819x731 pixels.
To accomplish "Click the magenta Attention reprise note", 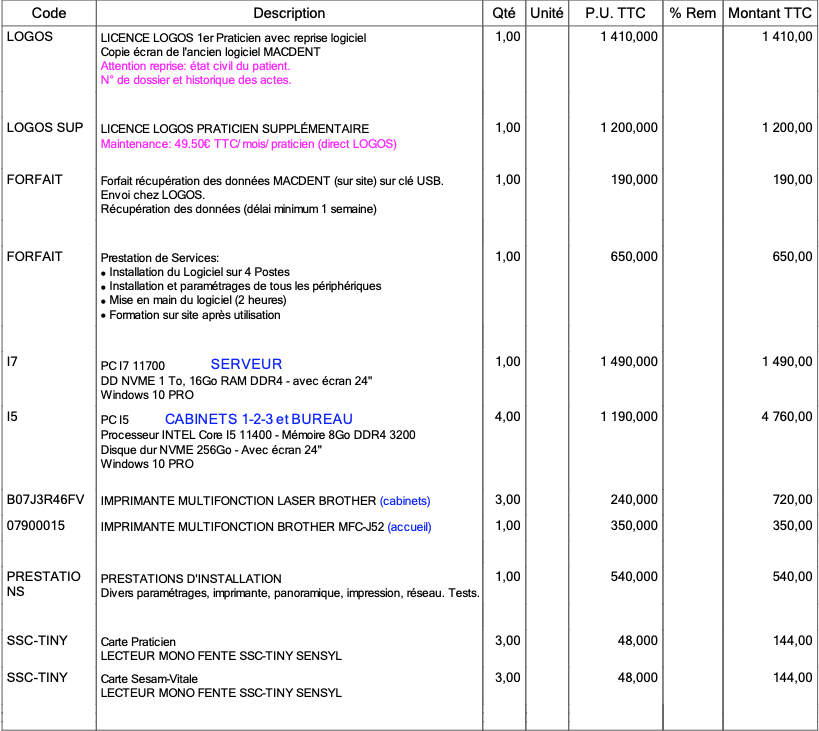I will coord(195,65).
